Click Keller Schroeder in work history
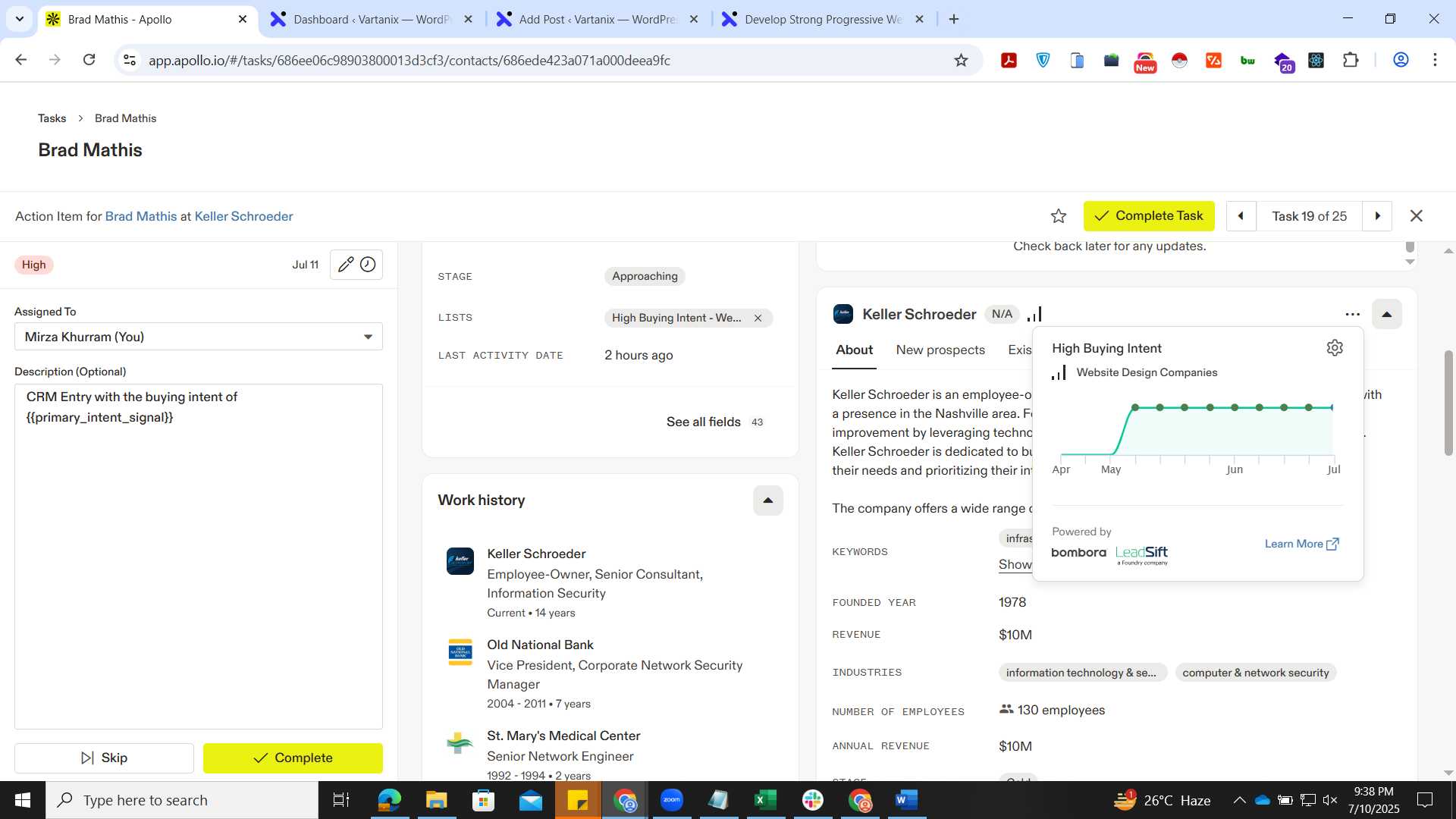The width and height of the screenshot is (1456, 819). pos(536,554)
